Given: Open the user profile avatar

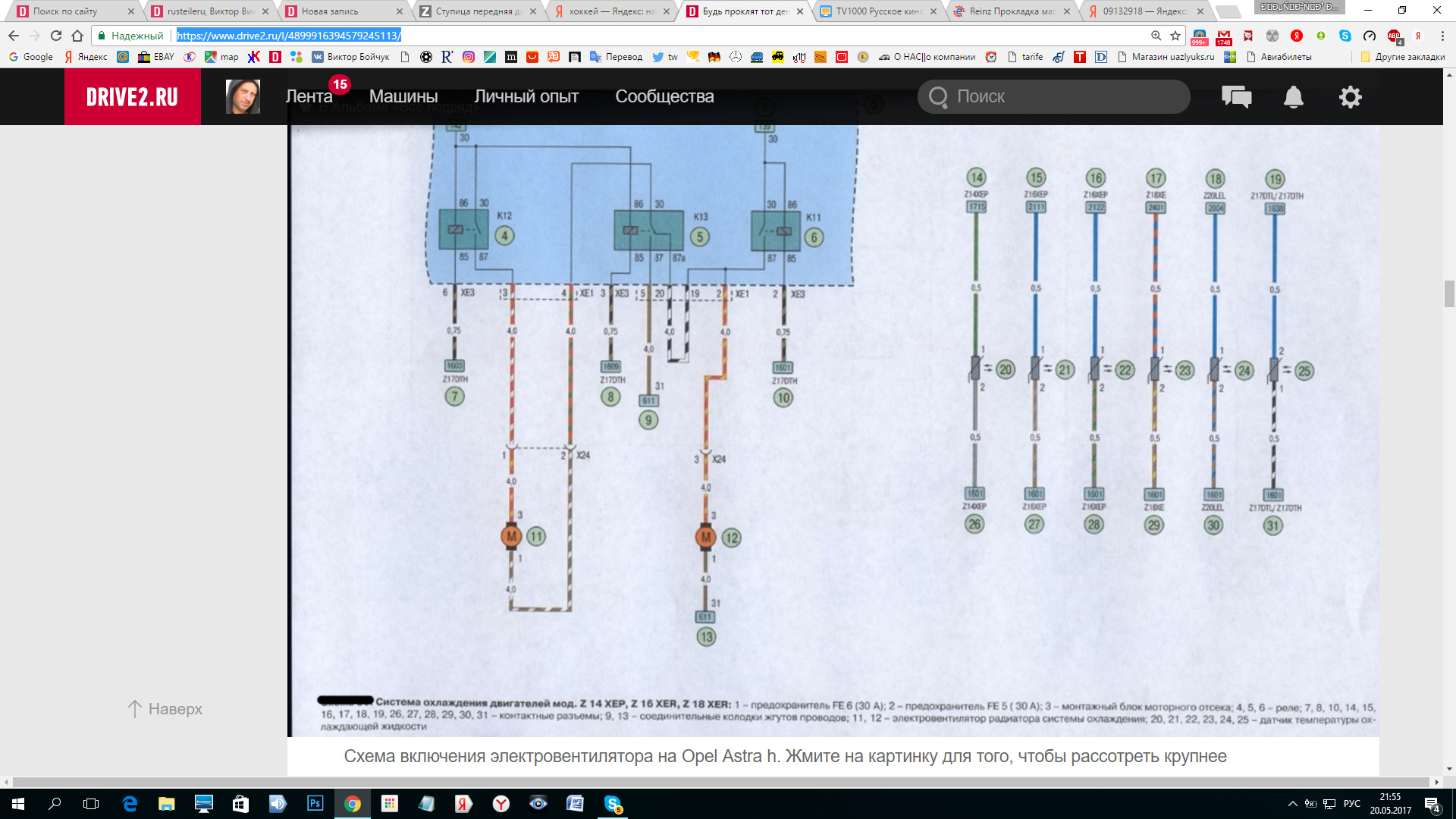Looking at the screenshot, I should point(243,96).
